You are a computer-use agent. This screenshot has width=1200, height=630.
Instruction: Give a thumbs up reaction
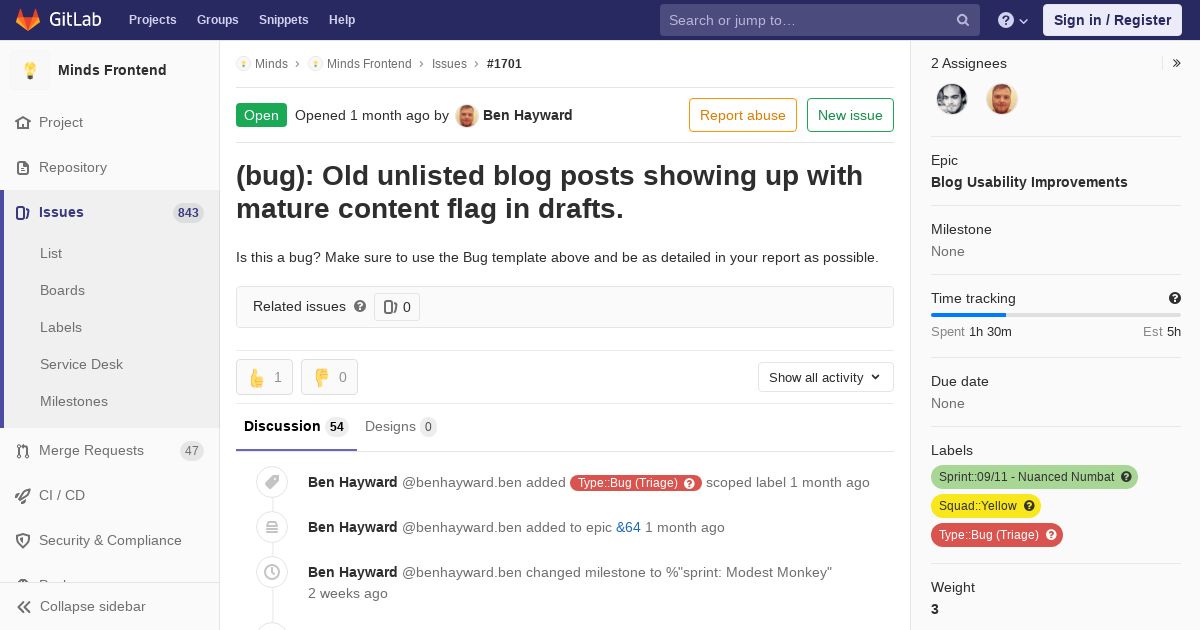pyautogui.click(x=264, y=377)
